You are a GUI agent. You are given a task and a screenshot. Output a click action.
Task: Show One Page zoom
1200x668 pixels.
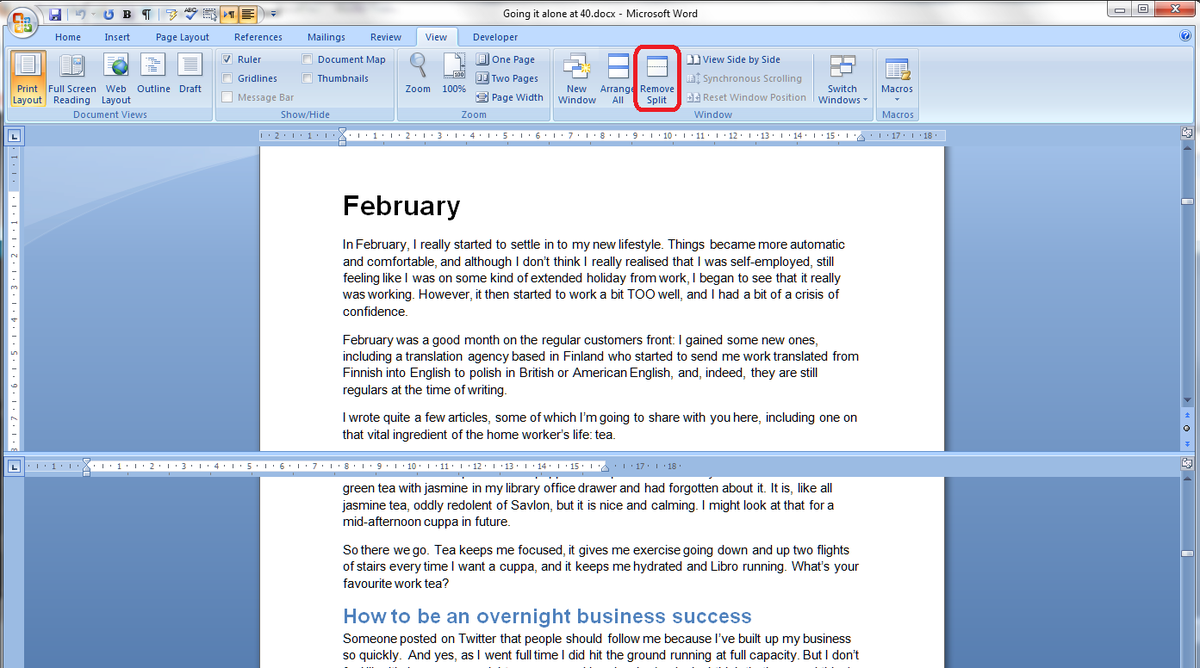click(506, 60)
